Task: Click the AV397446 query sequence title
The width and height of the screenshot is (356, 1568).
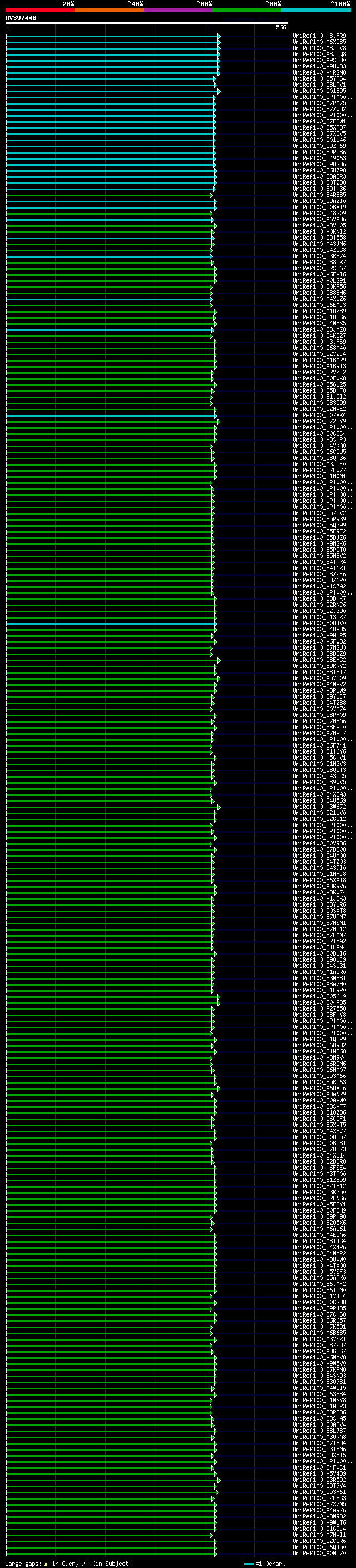Action: [x=21, y=18]
